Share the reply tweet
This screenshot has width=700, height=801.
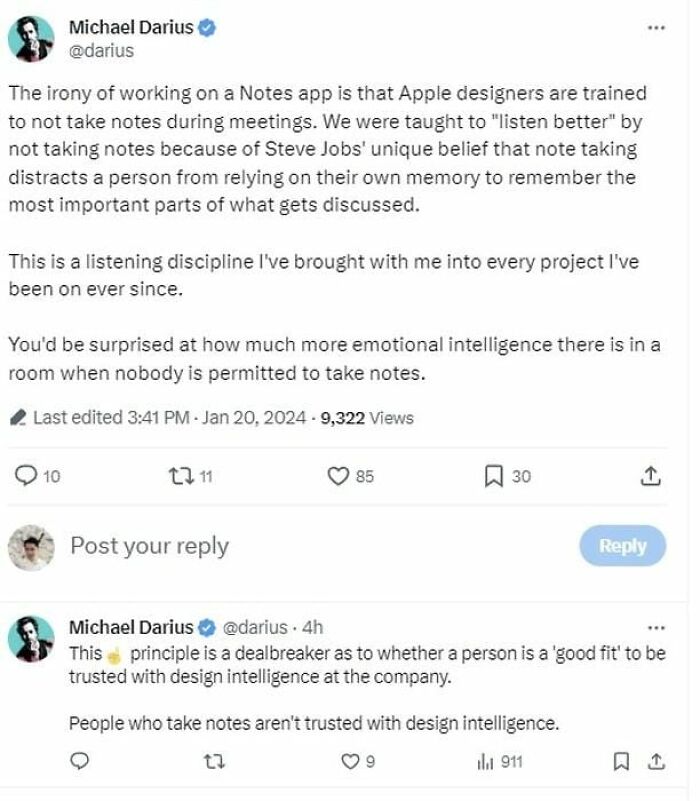click(x=657, y=762)
